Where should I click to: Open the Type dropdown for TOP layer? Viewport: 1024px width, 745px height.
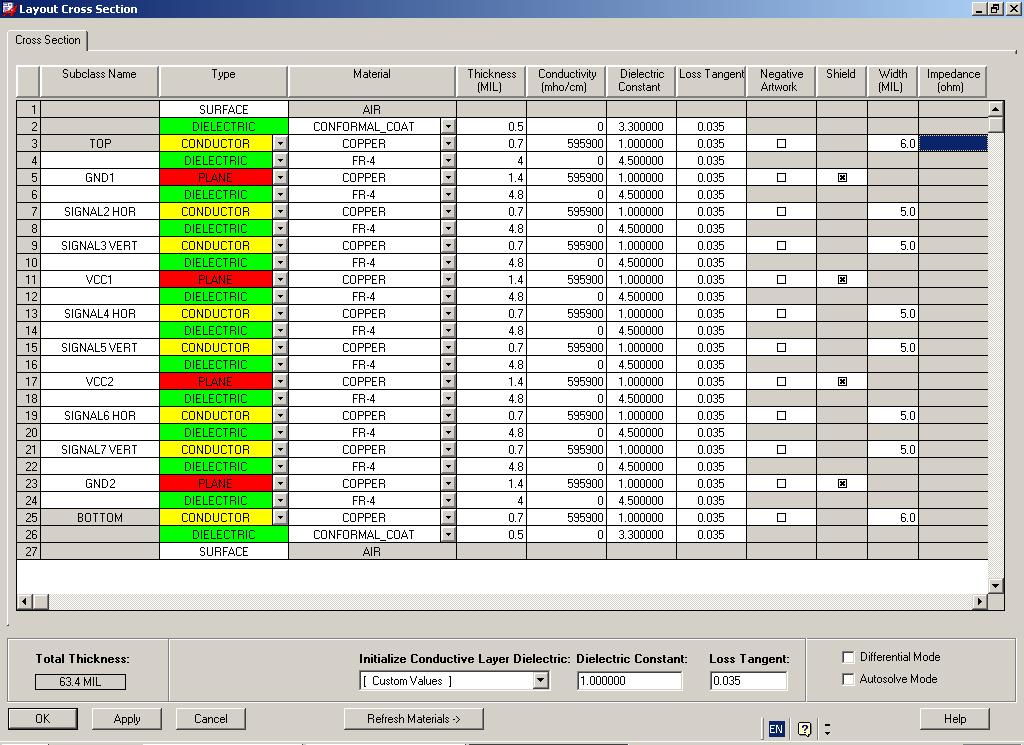coord(280,144)
